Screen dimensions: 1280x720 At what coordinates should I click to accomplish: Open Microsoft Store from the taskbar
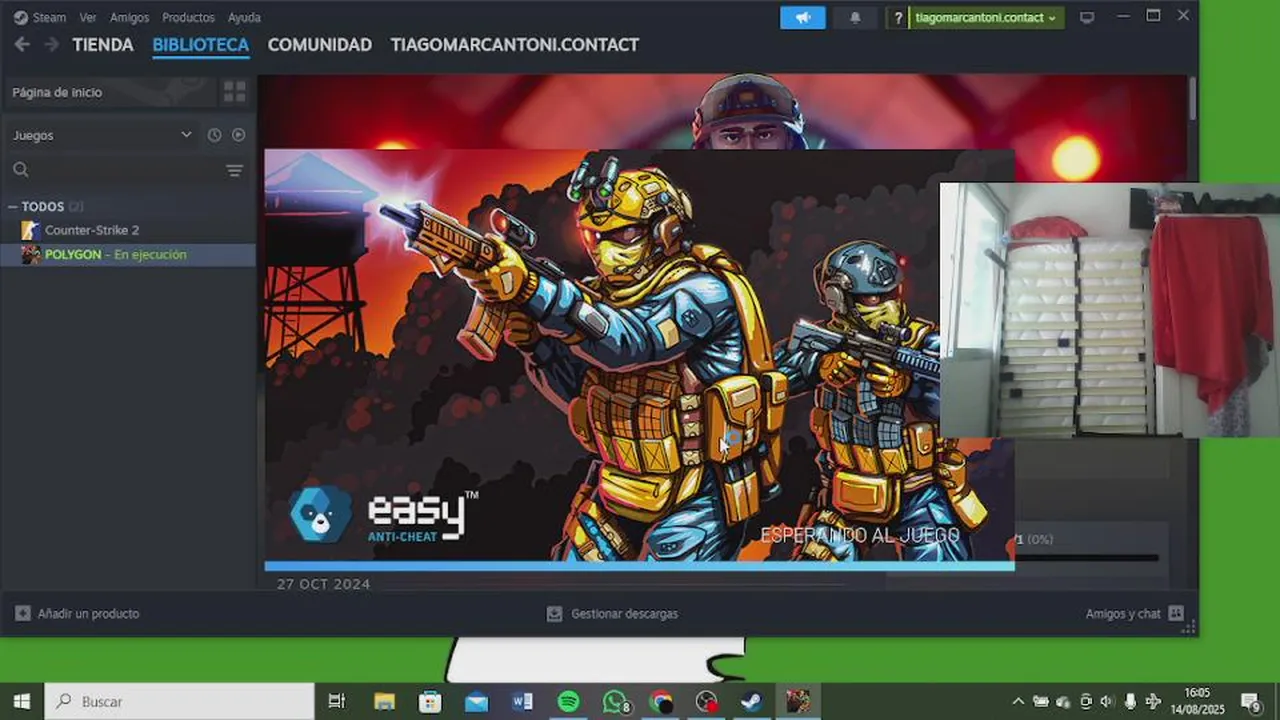tap(430, 701)
